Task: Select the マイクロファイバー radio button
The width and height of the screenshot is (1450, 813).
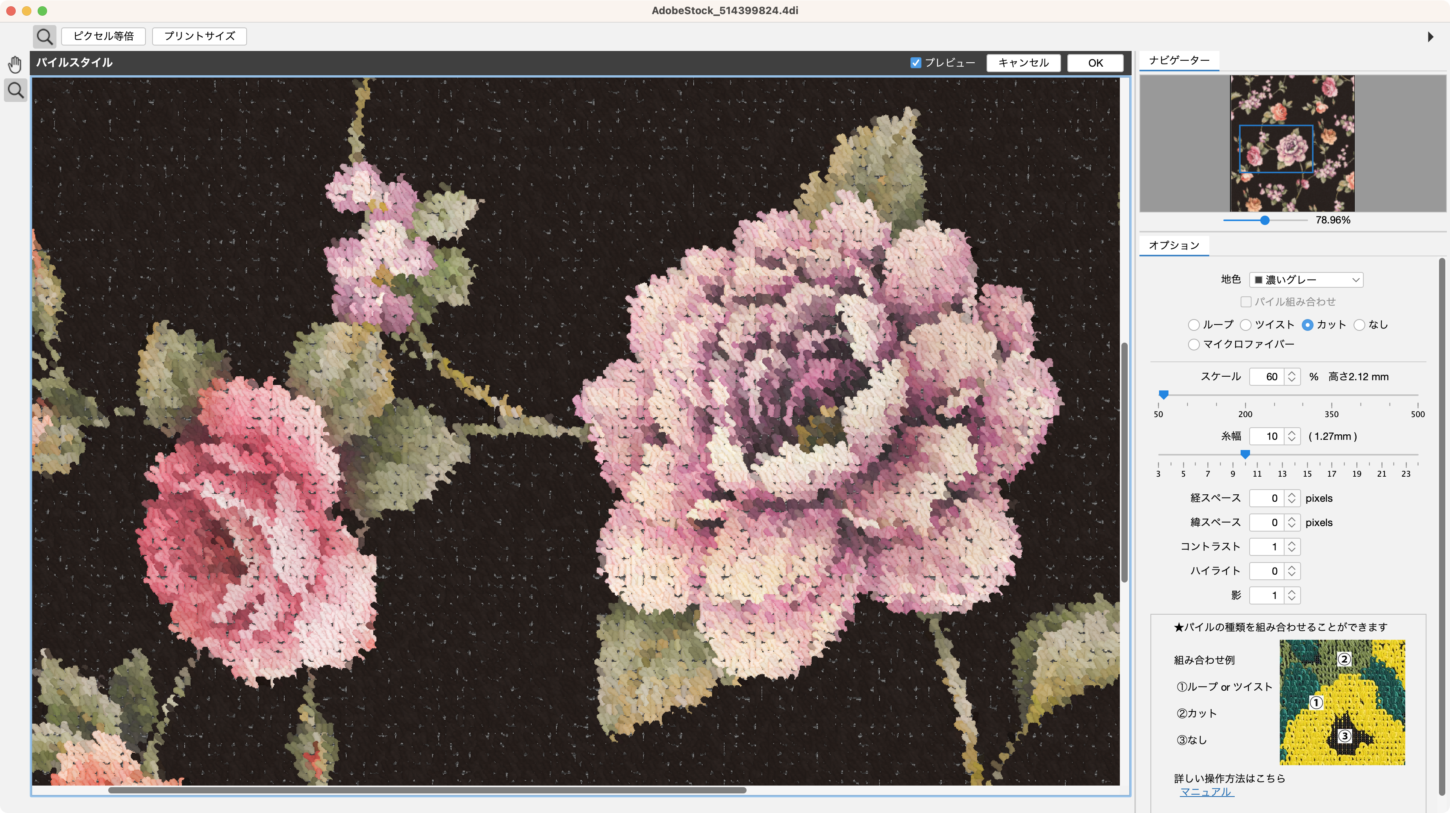Action: point(1194,345)
